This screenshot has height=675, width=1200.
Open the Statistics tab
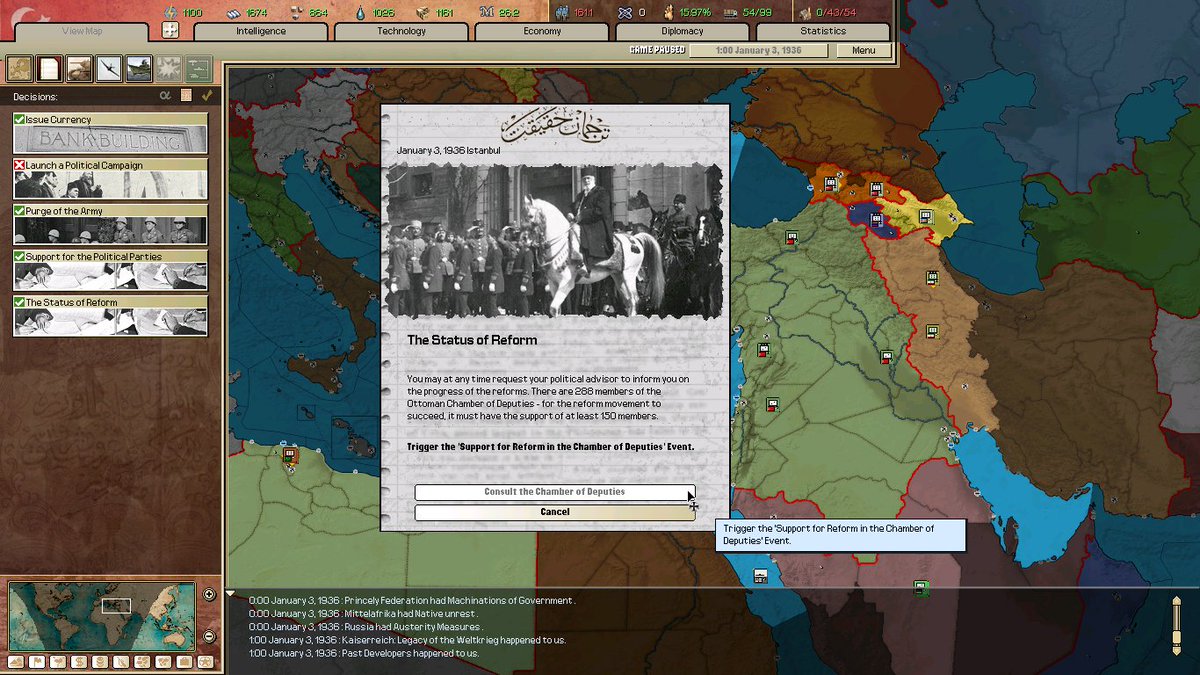[823, 31]
